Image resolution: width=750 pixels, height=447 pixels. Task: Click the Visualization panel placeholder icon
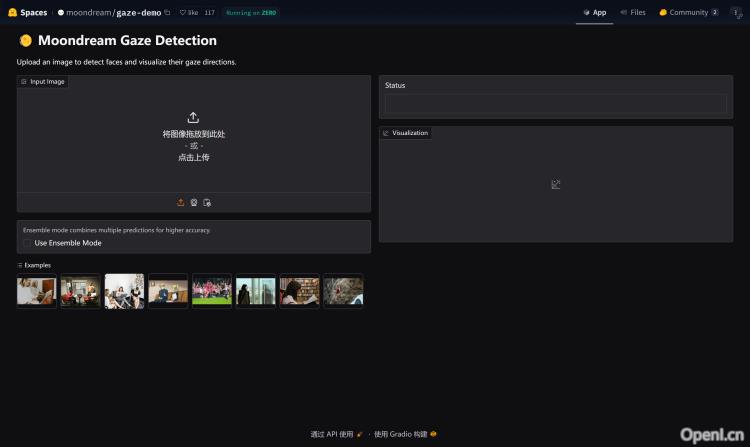(x=556, y=184)
